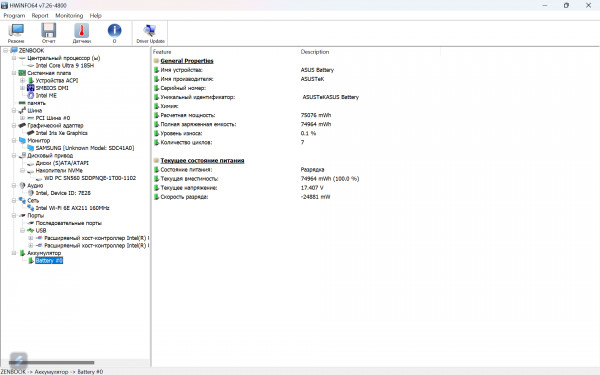Viewport: 600px width, 375px height.
Task: Collapse the Аккумулятор node
Action: 14,253
